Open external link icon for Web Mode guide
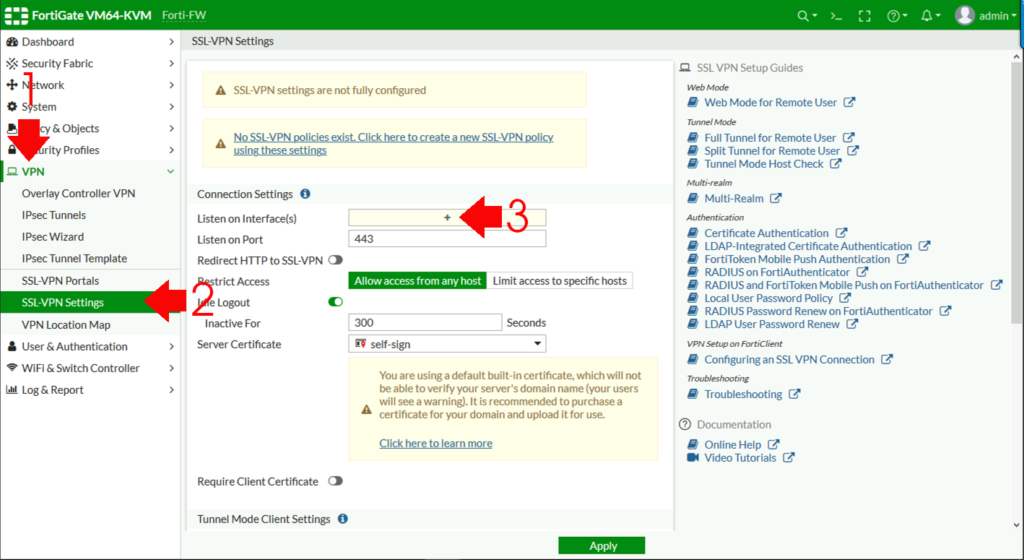The height and width of the screenshot is (560, 1024). [x=849, y=102]
